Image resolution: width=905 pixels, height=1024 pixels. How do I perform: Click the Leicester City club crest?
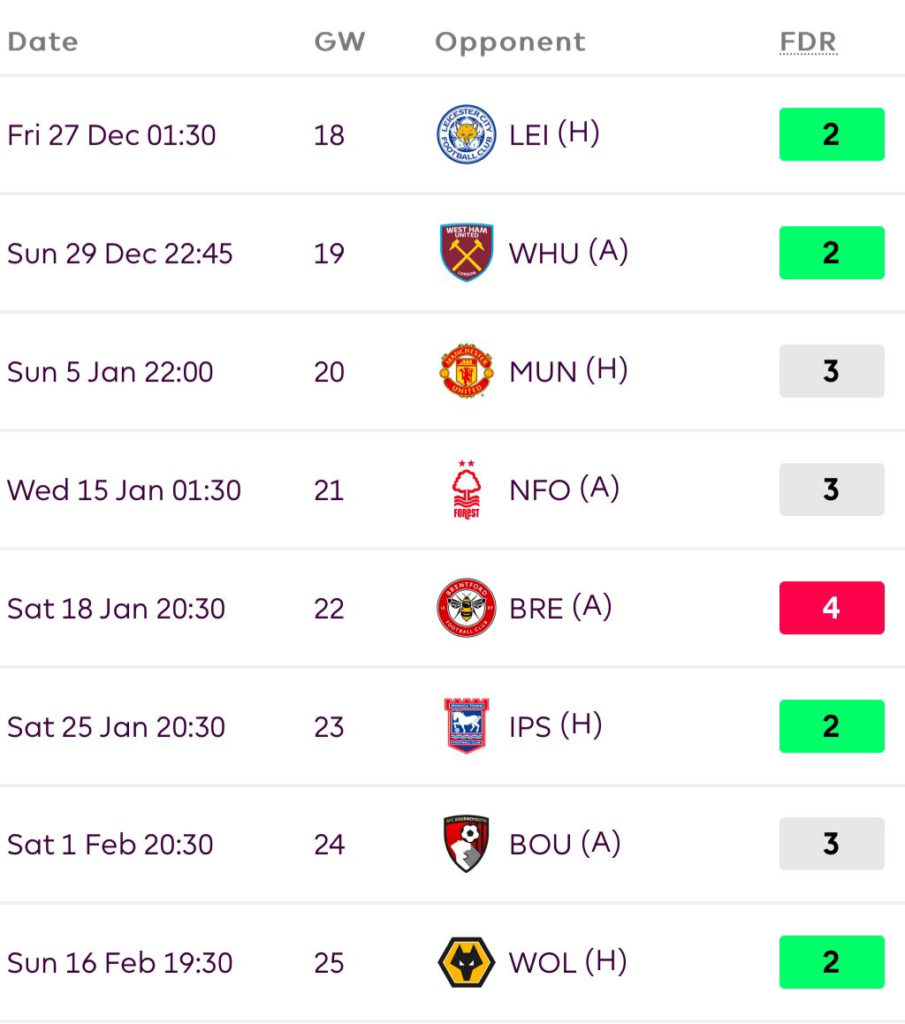(466, 135)
